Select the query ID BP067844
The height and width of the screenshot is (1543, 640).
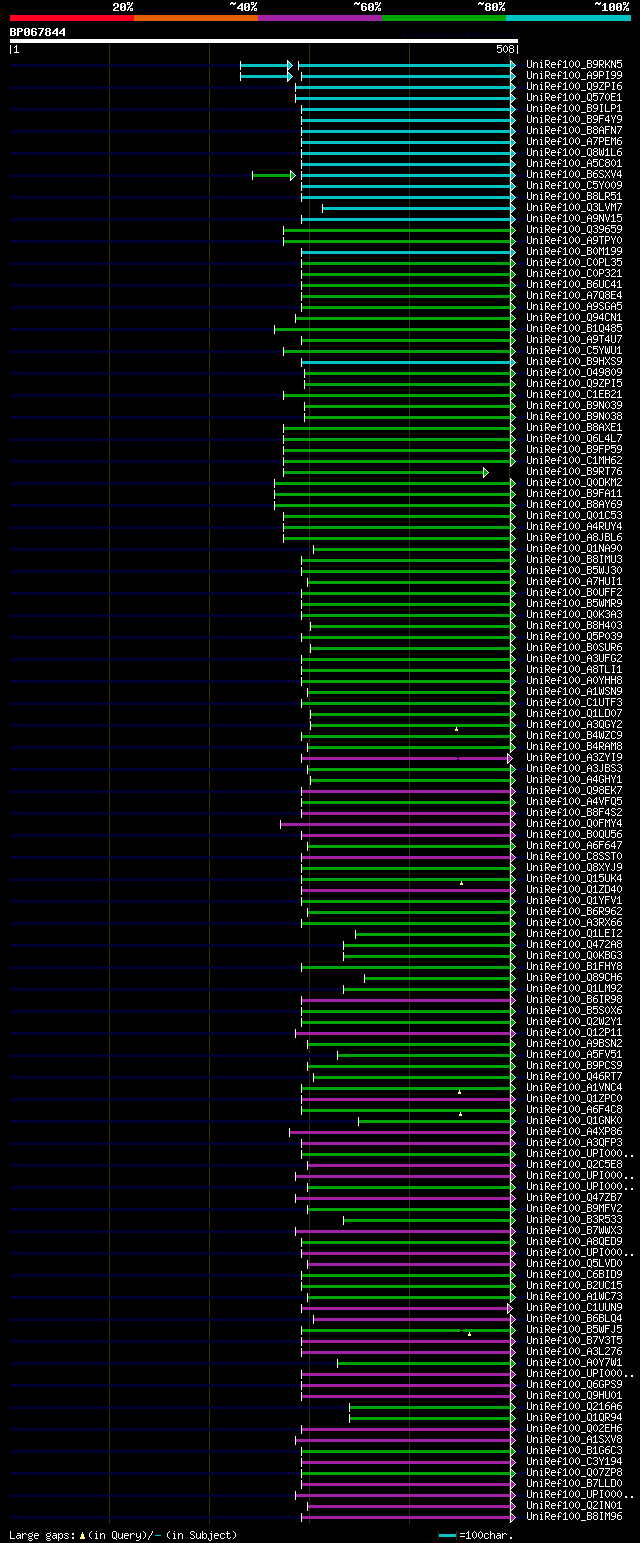click(38, 32)
